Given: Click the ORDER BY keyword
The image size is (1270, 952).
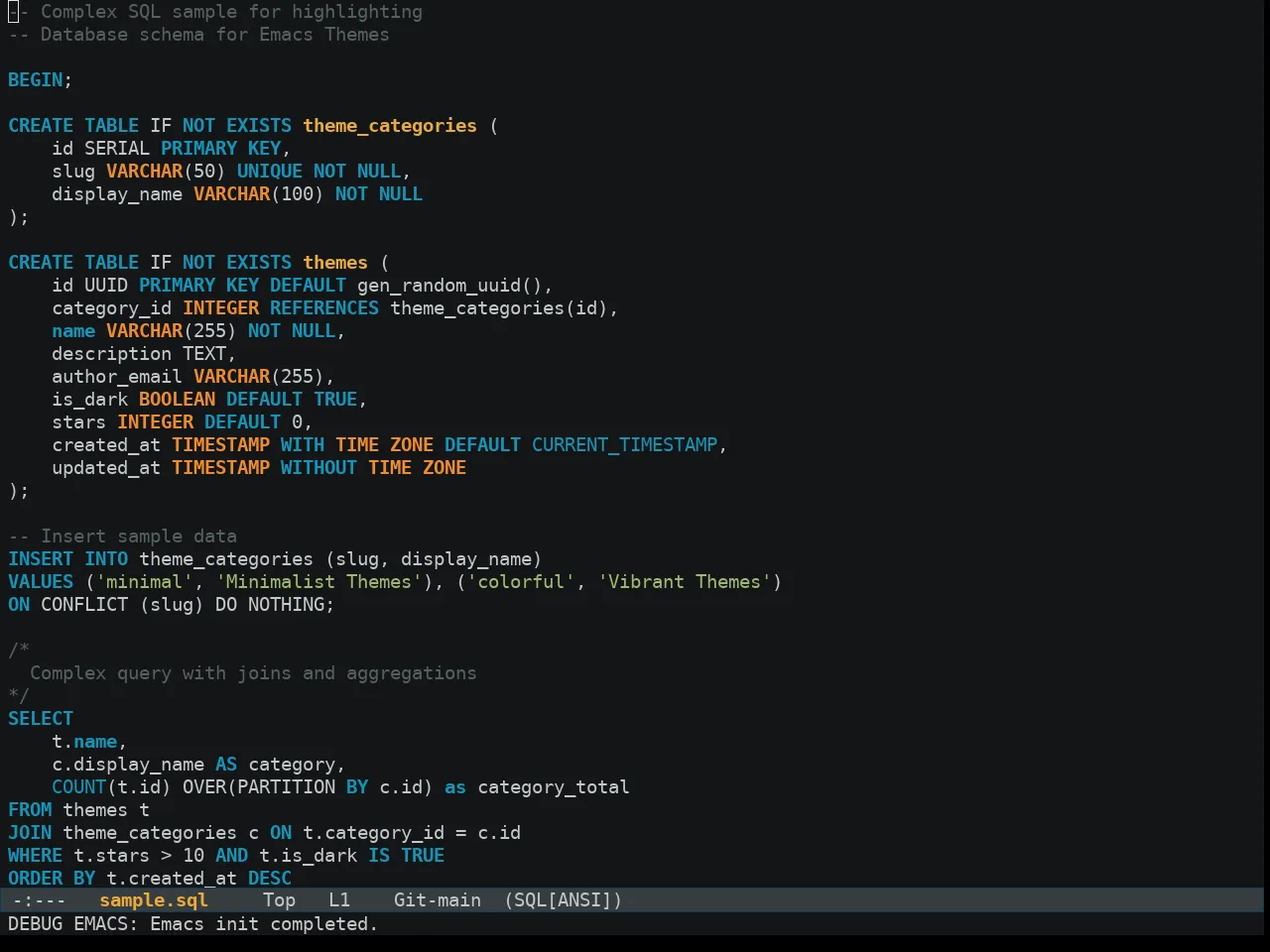Looking at the screenshot, I should coord(52,879).
